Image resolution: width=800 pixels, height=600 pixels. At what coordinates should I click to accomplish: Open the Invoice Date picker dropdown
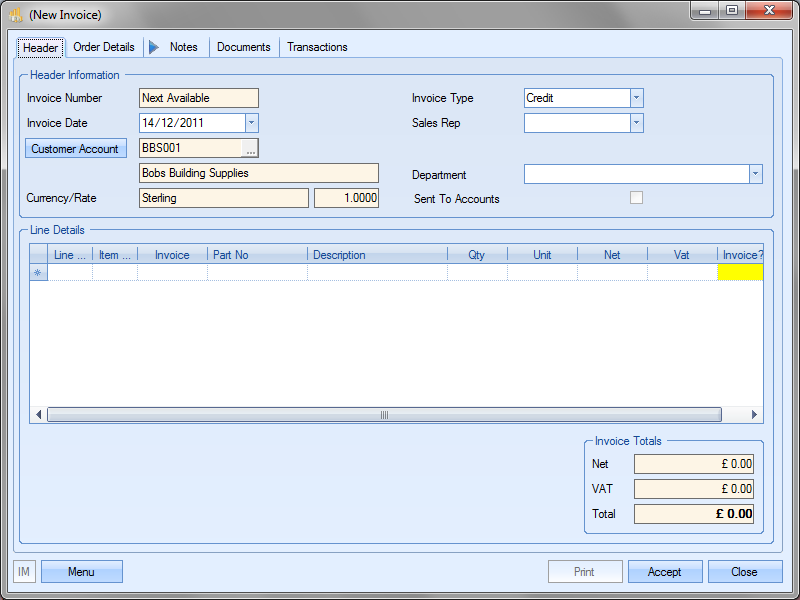(251, 123)
